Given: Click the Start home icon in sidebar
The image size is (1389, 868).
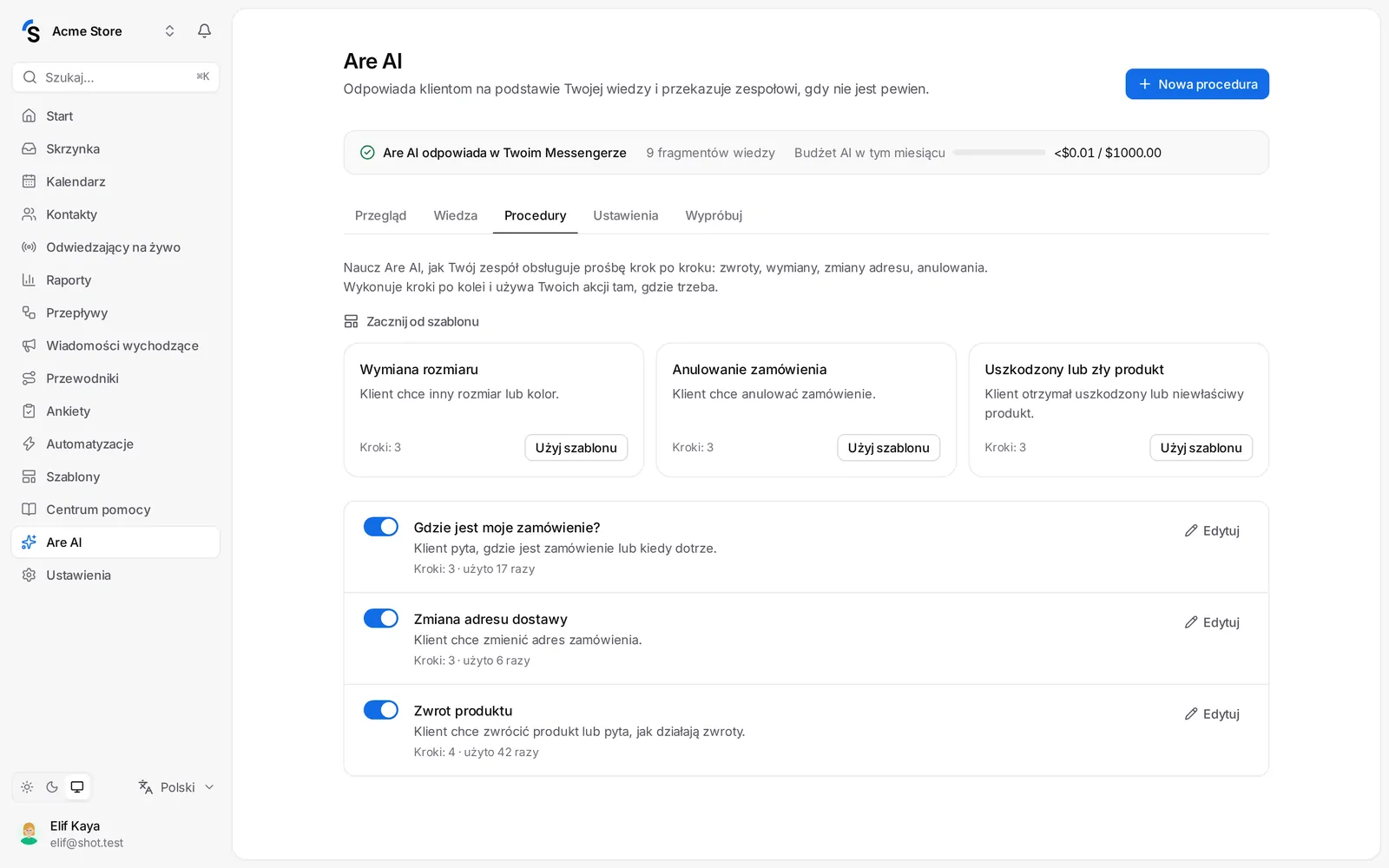Looking at the screenshot, I should (x=29, y=116).
